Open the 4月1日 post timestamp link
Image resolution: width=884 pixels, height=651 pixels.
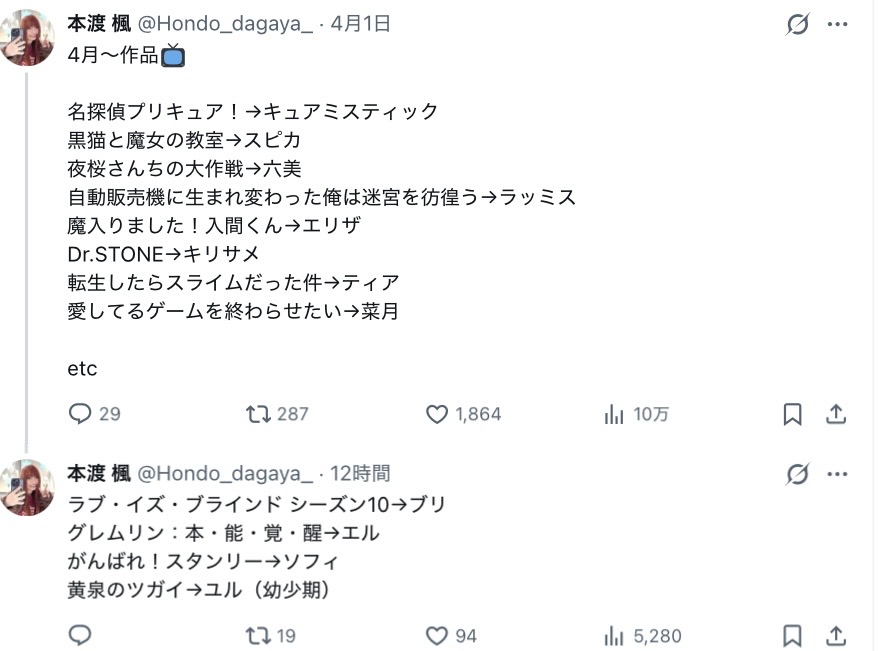click(x=360, y=24)
